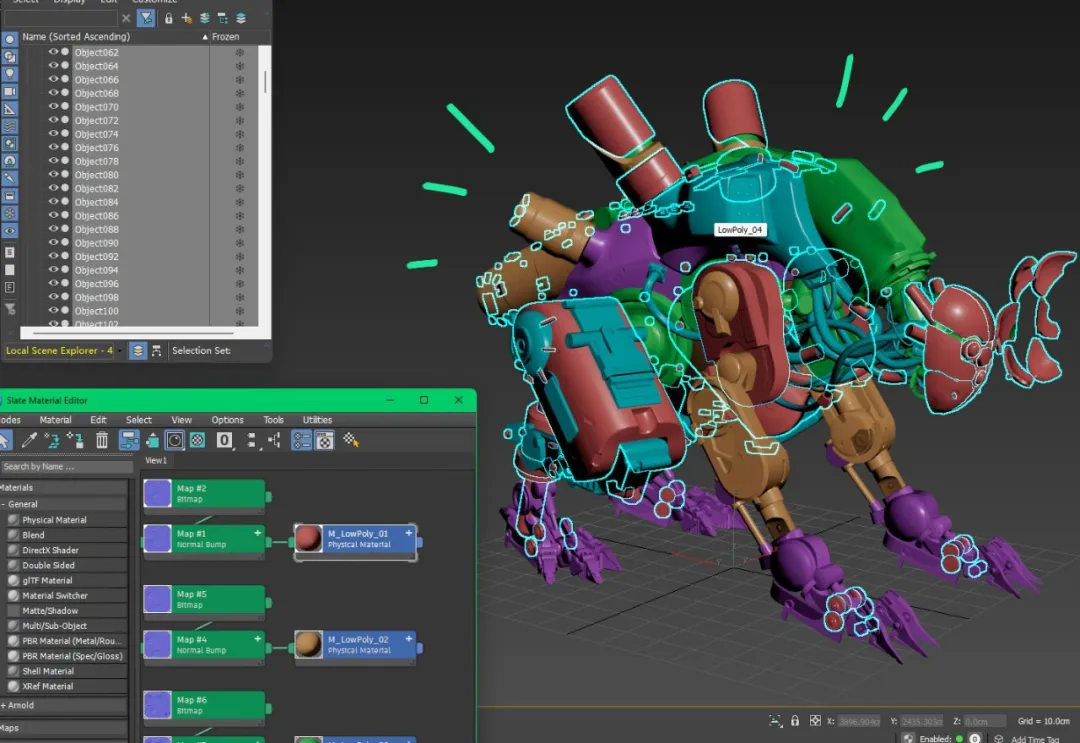Screen dimensions: 1080x743
Task: Select Physical Material from the browser list
Action: tap(54, 520)
